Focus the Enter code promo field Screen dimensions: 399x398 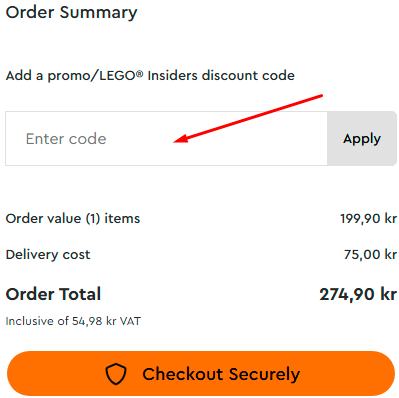click(166, 138)
